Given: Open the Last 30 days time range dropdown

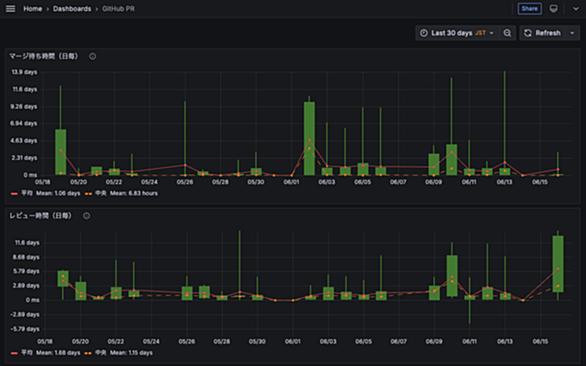Looking at the screenshot, I should click(457, 33).
